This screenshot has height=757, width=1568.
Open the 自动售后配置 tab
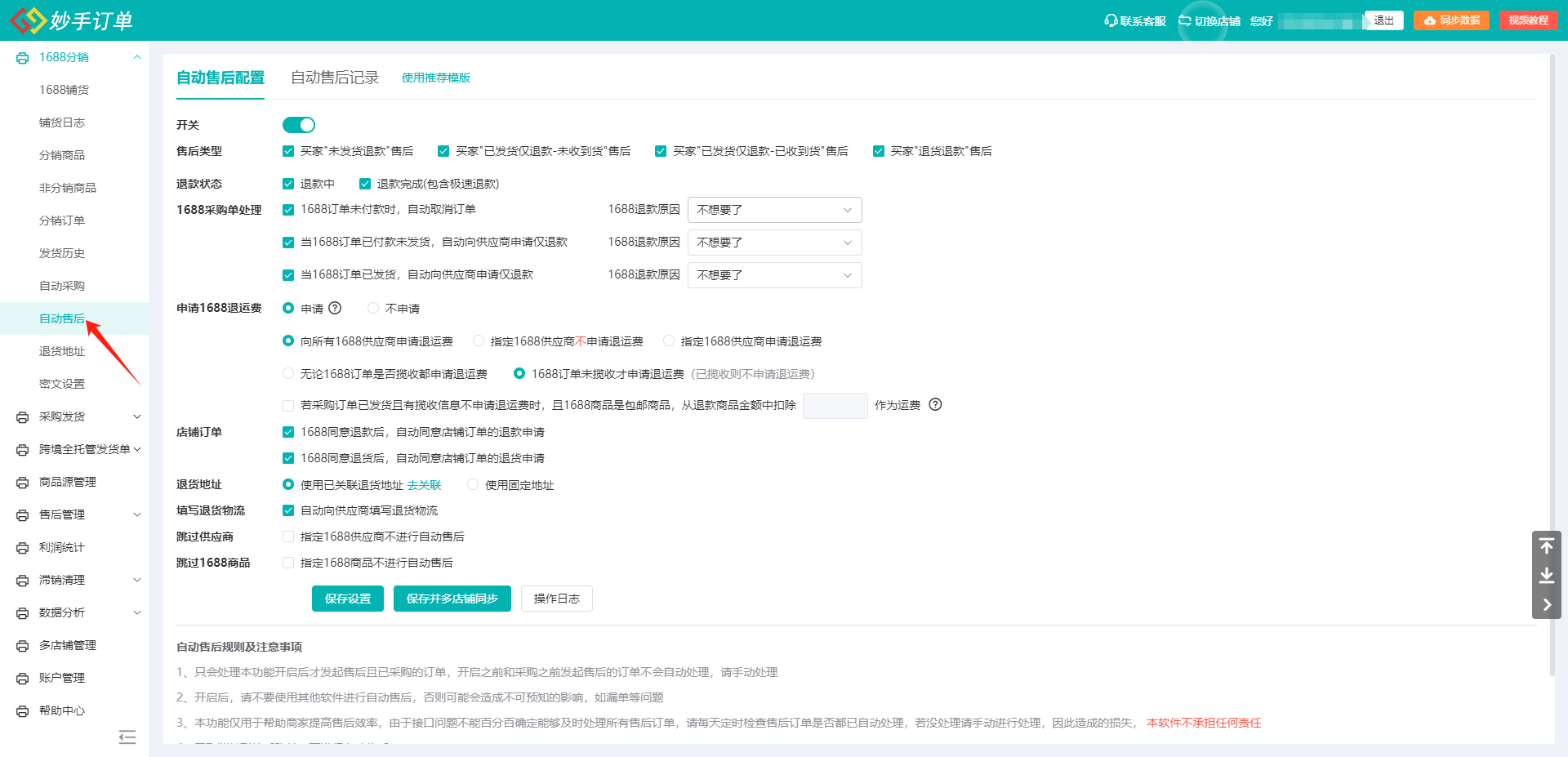pyautogui.click(x=220, y=78)
